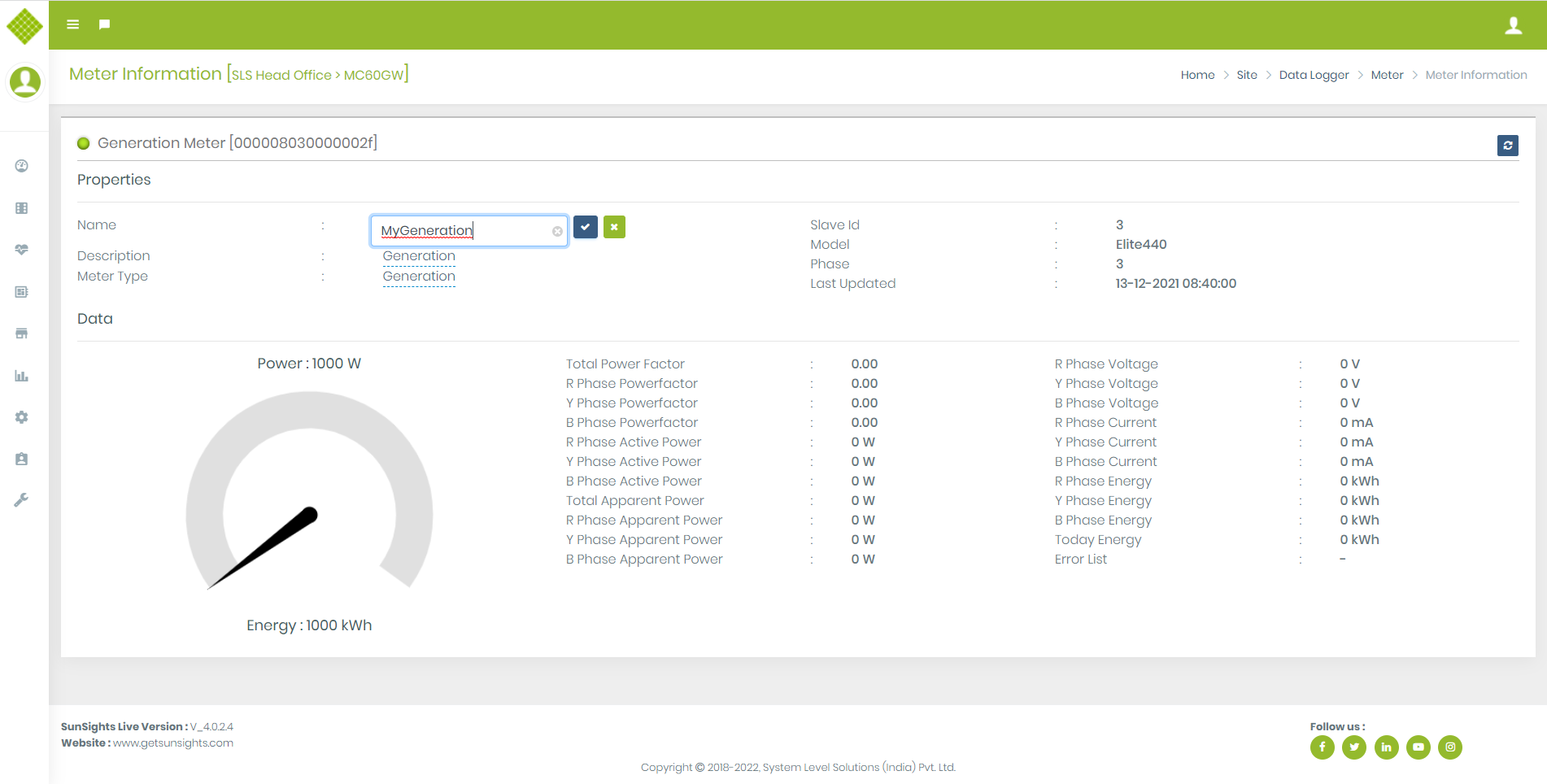Viewport: 1547px width, 784px height.
Task: Open the user account menu icon
Action: pos(1513,25)
